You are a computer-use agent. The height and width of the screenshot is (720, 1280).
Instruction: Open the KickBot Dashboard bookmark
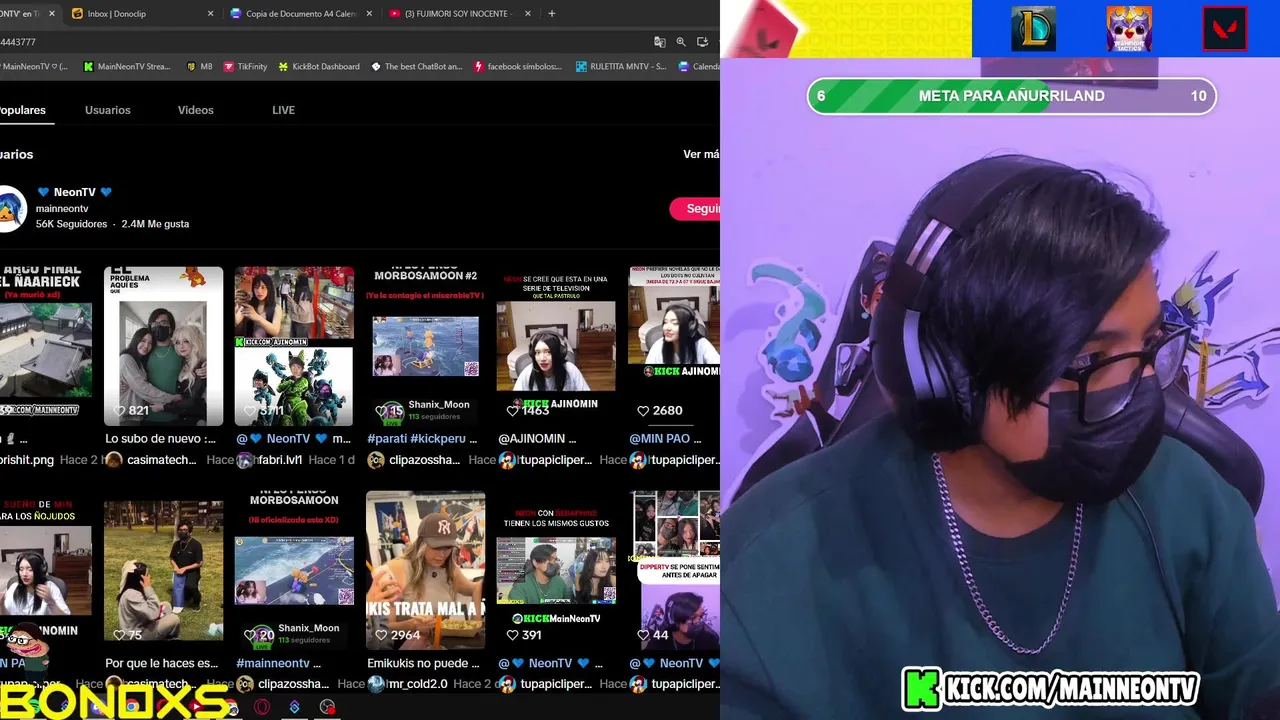[x=318, y=67]
